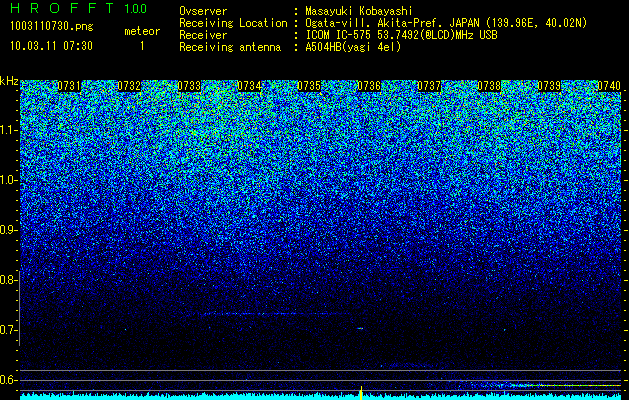The height and width of the screenshot is (400, 629).
Task: Click the HROFFT 1.0.0 title text
Action: (x=79, y=8)
